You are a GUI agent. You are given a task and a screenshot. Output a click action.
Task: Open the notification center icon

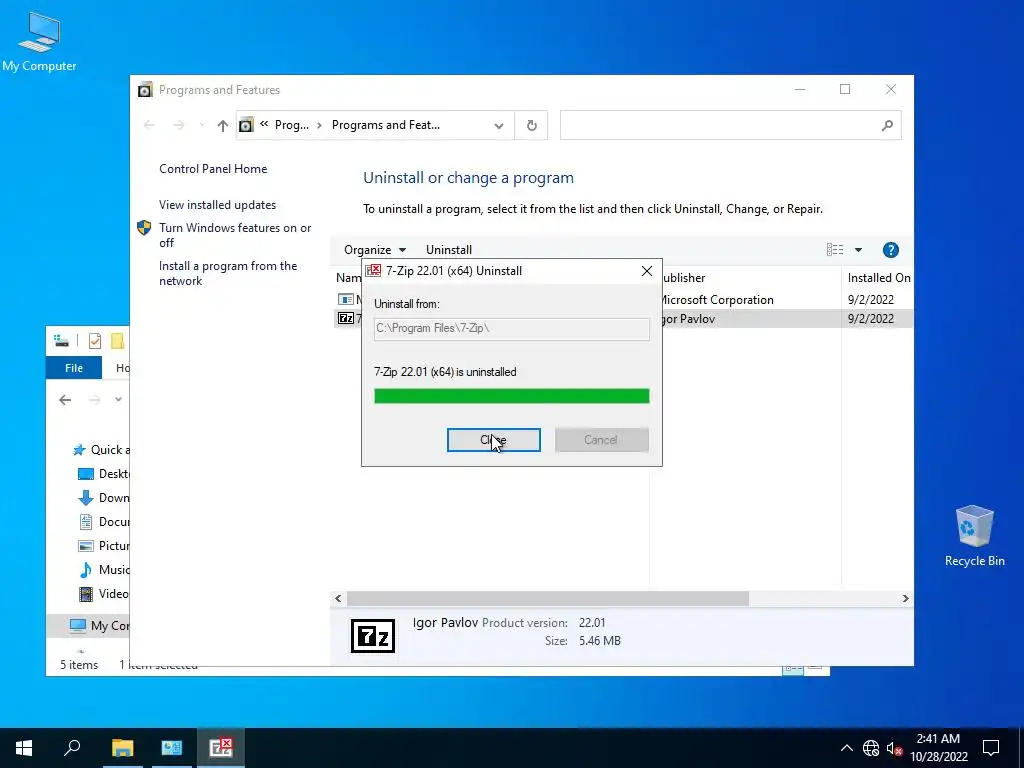[x=991, y=748]
